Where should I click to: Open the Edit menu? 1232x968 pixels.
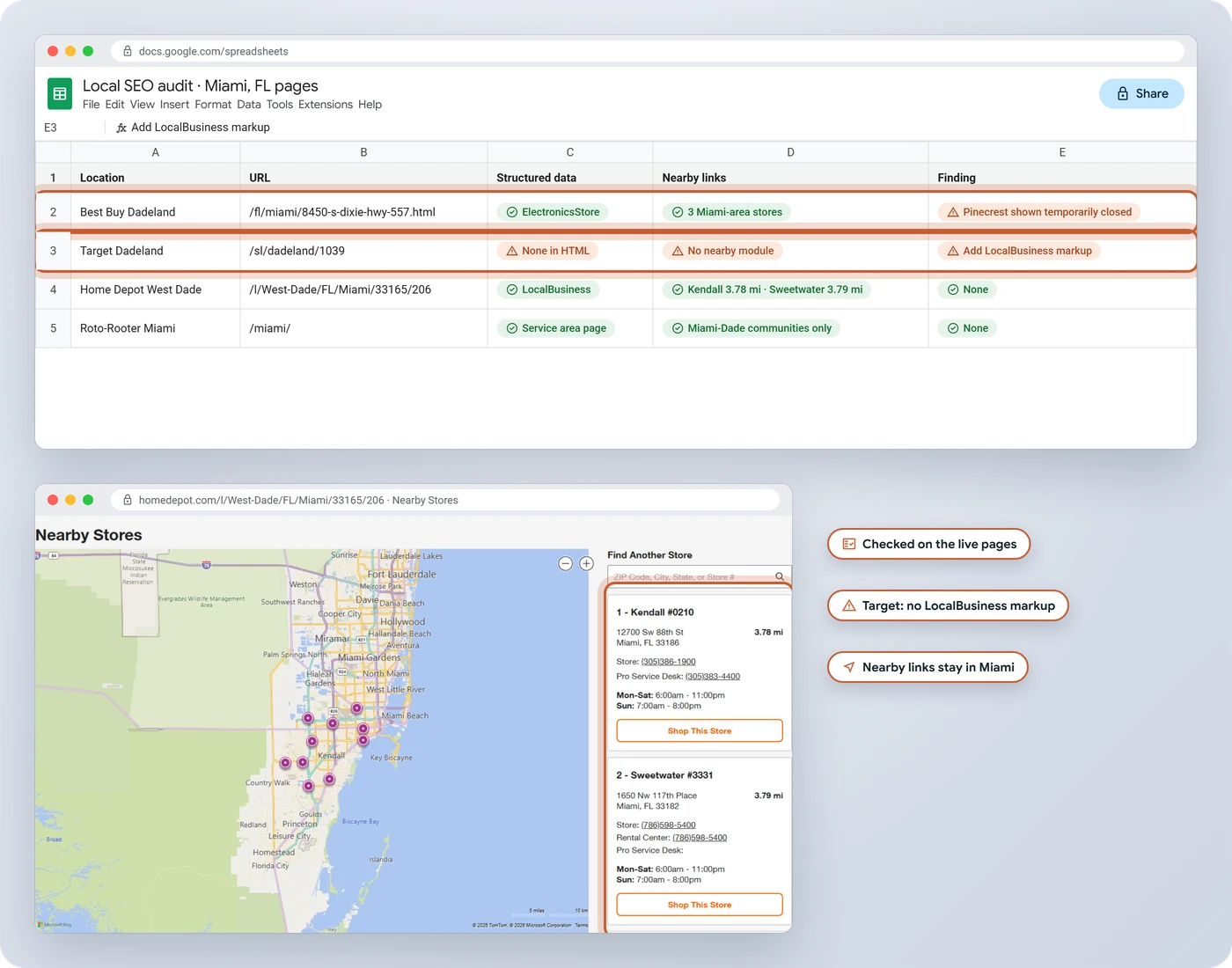[x=114, y=104]
